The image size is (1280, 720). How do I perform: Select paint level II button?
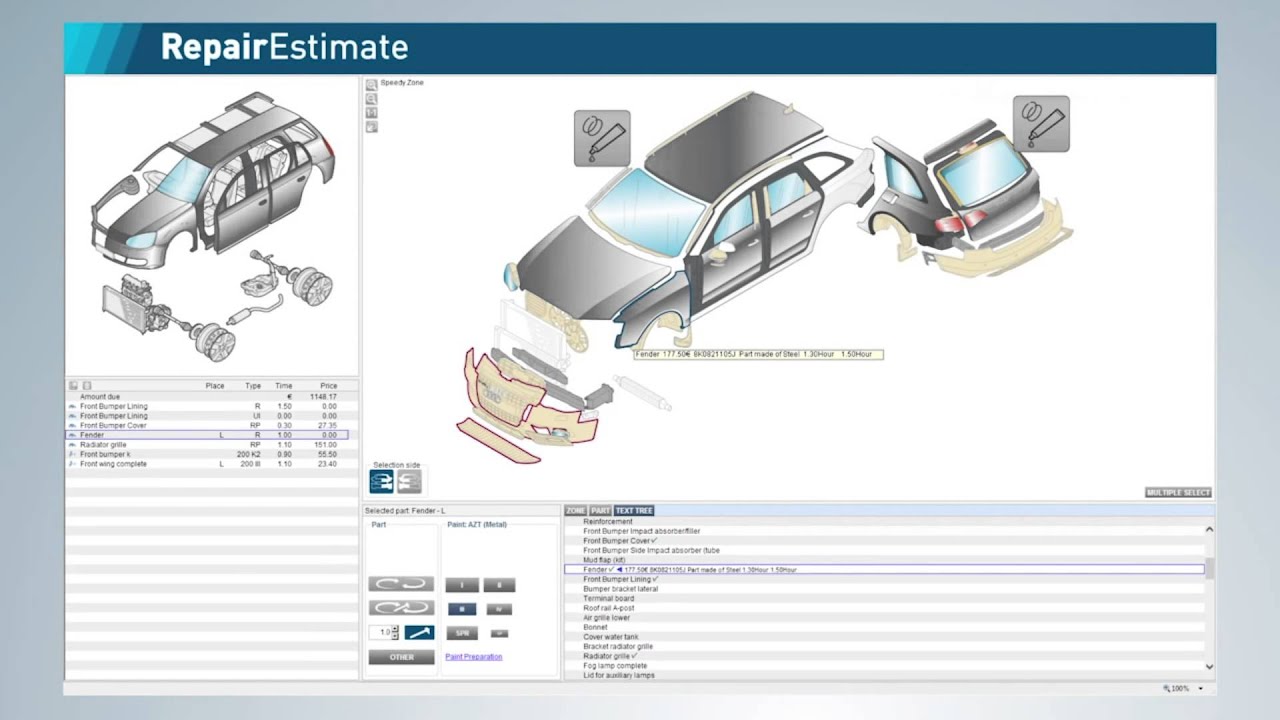tap(499, 585)
